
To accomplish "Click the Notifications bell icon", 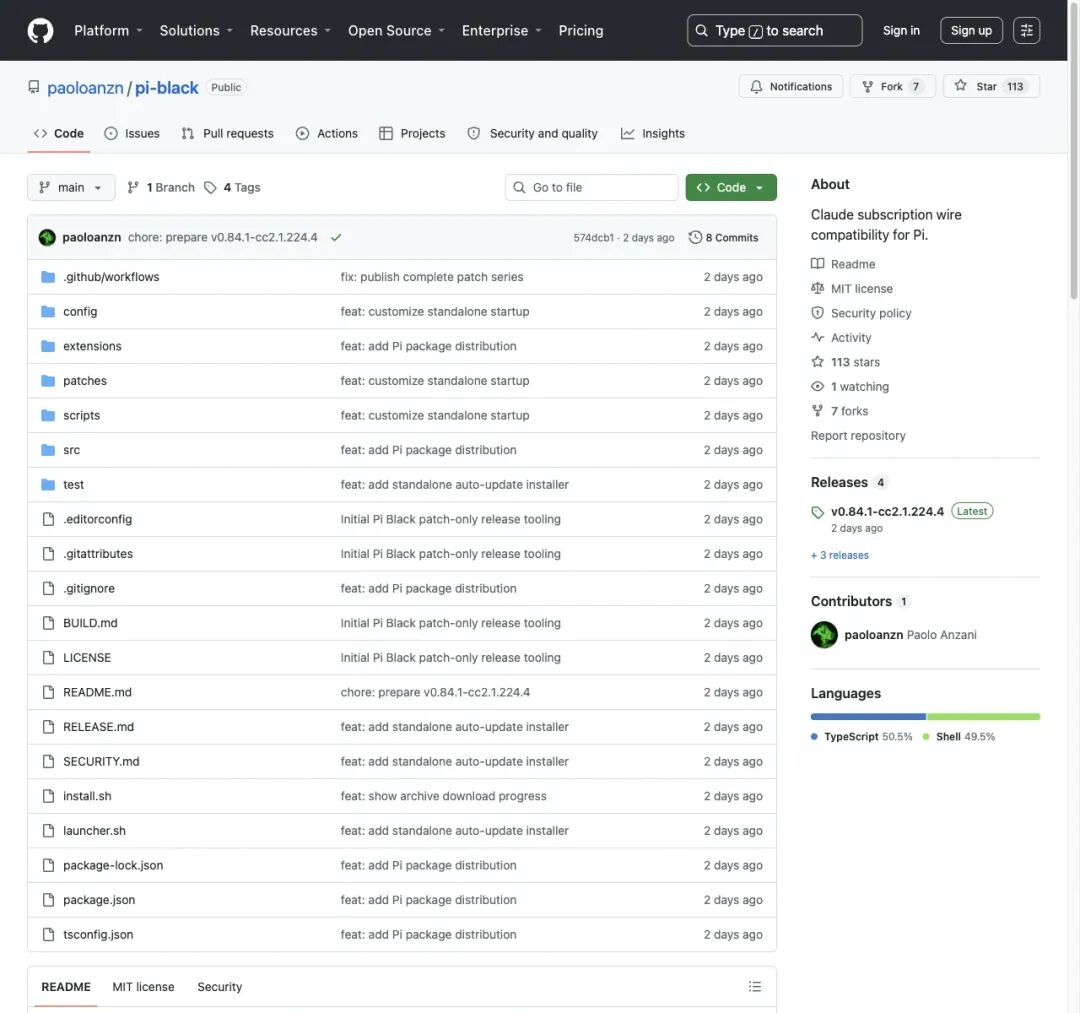I will [x=756, y=87].
